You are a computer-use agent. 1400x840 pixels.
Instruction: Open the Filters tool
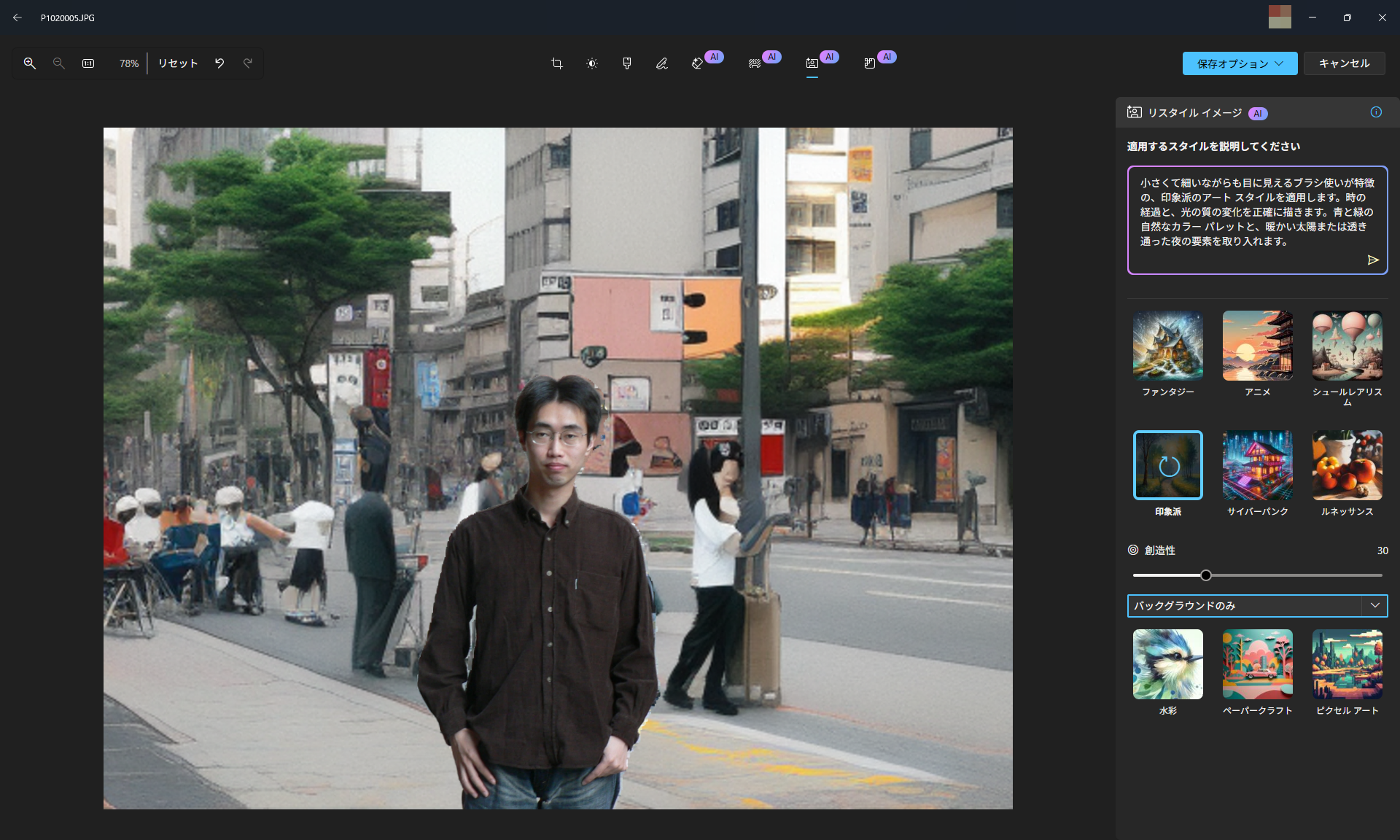(626, 63)
